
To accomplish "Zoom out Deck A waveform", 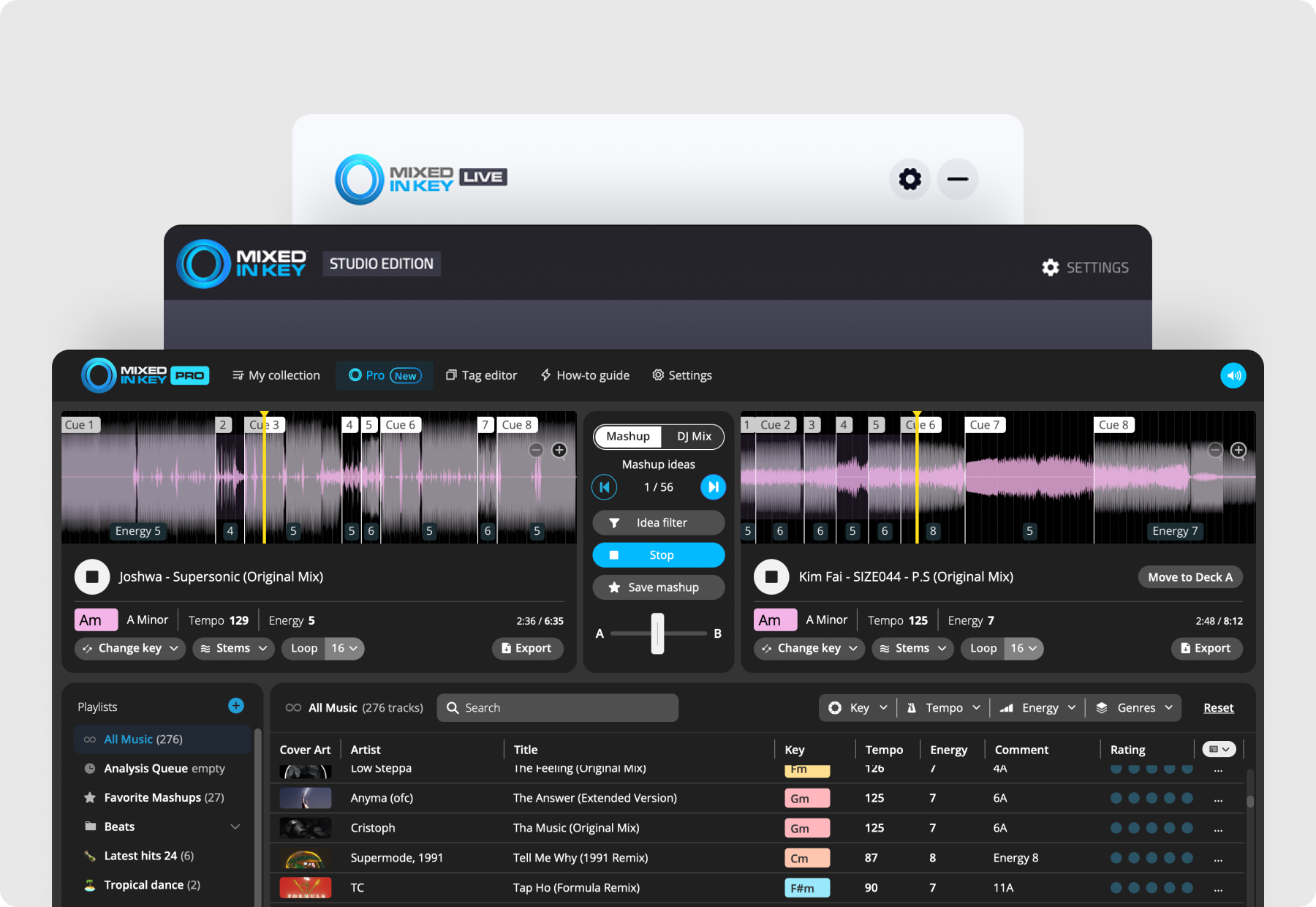I will pyautogui.click(x=536, y=451).
